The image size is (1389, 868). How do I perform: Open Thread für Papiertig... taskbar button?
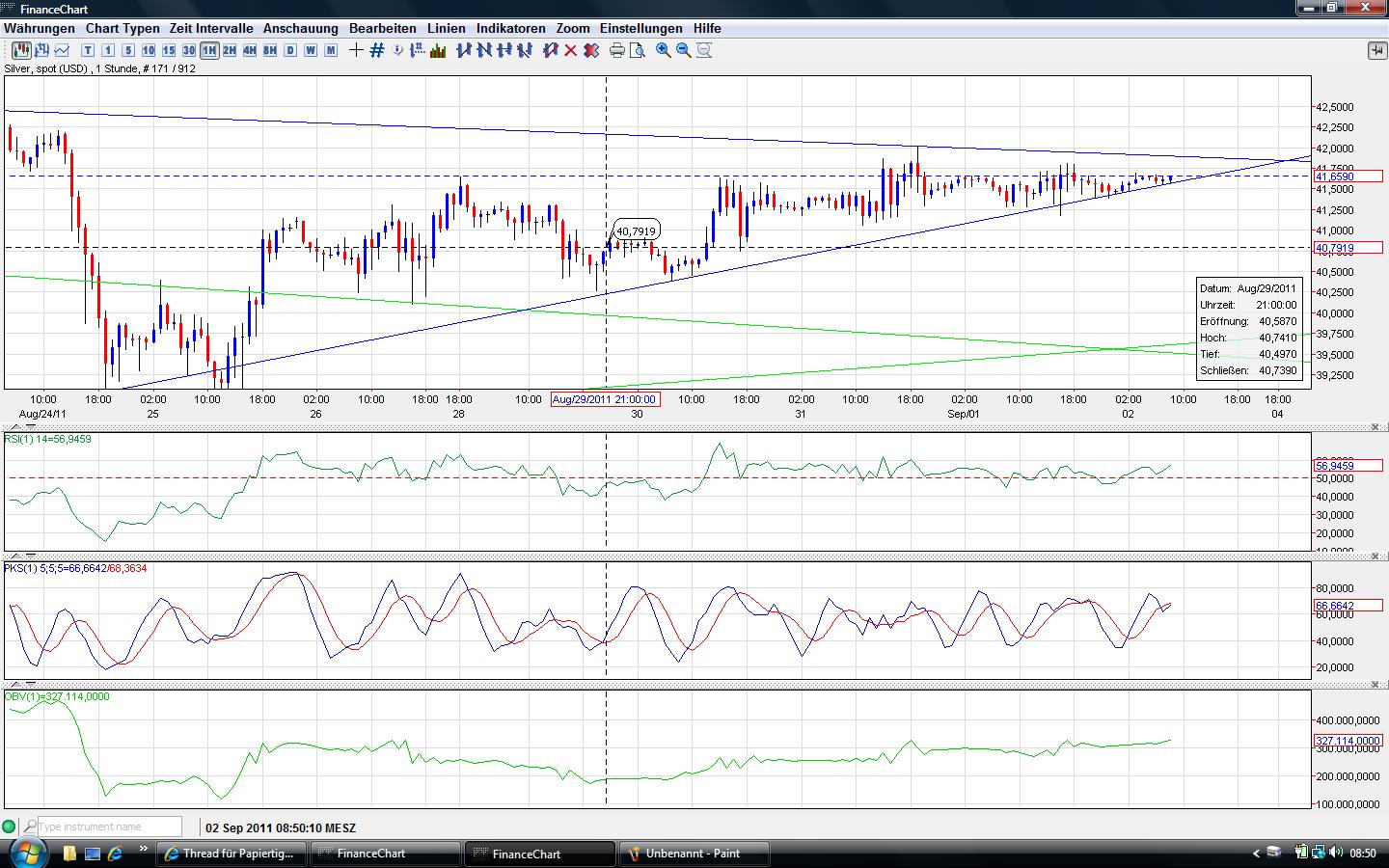pos(230,854)
